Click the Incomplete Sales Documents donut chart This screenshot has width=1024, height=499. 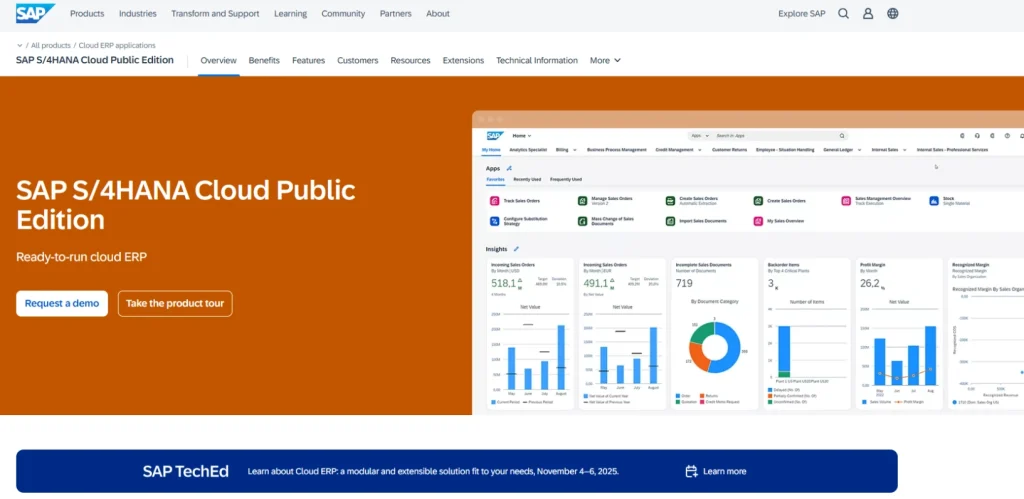(x=714, y=348)
